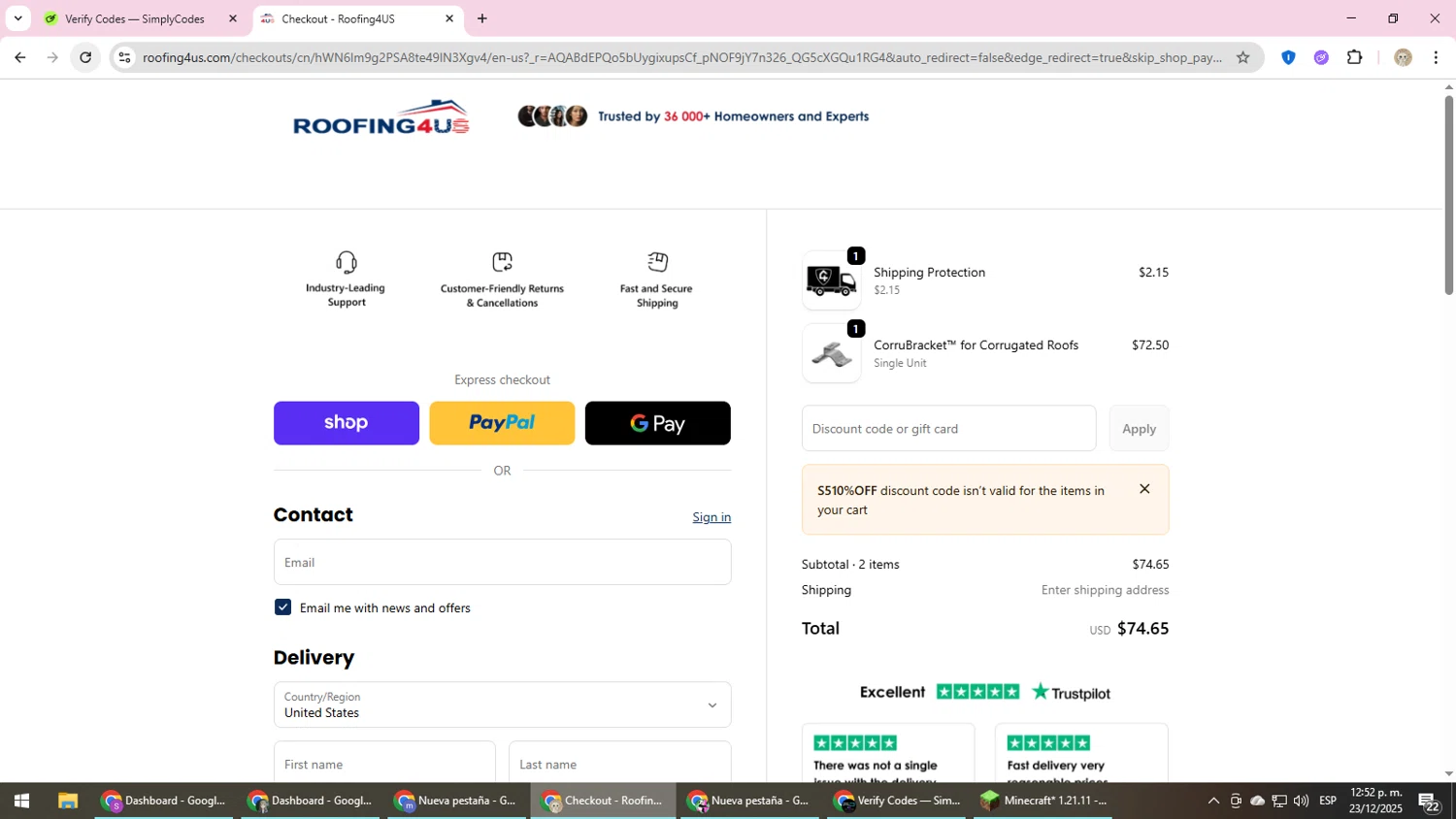Click the First name field
This screenshot has height=819, width=1456.
point(384,764)
